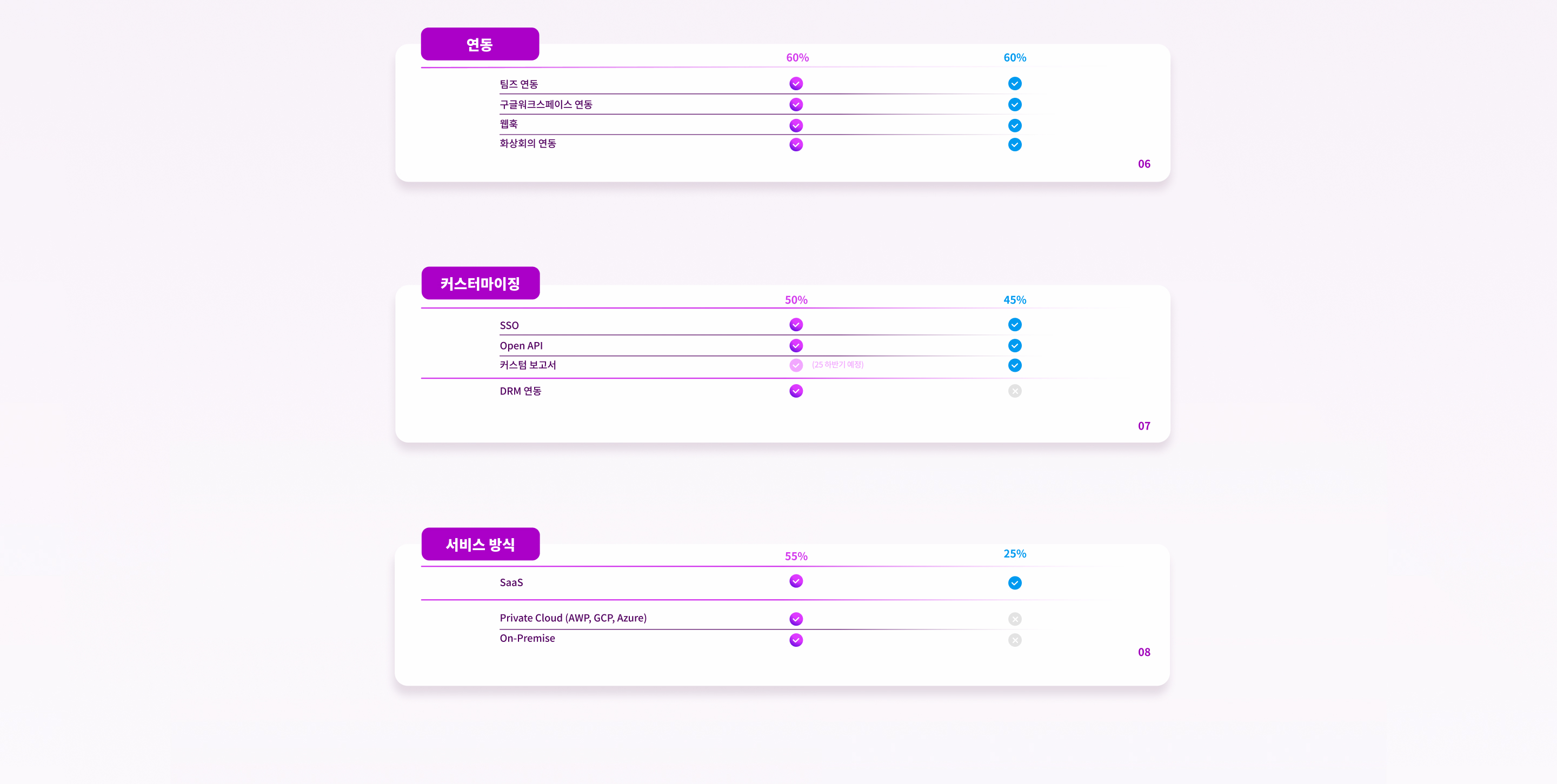Viewport: 1557px width, 784px height.
Task: Select the 서비스 방식 section header tab
Action: tap(481, 544)
